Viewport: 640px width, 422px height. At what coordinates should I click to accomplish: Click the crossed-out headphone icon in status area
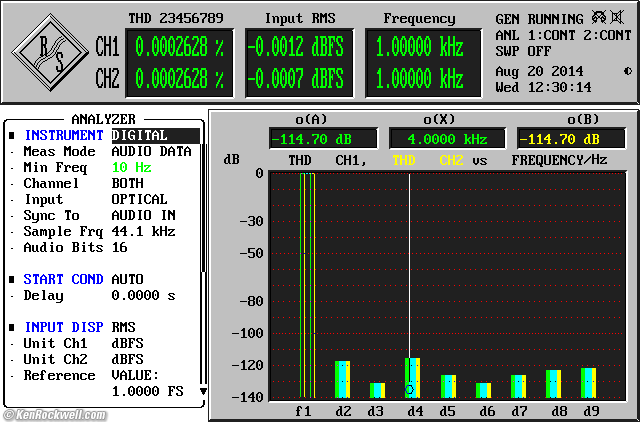[599, 18]
